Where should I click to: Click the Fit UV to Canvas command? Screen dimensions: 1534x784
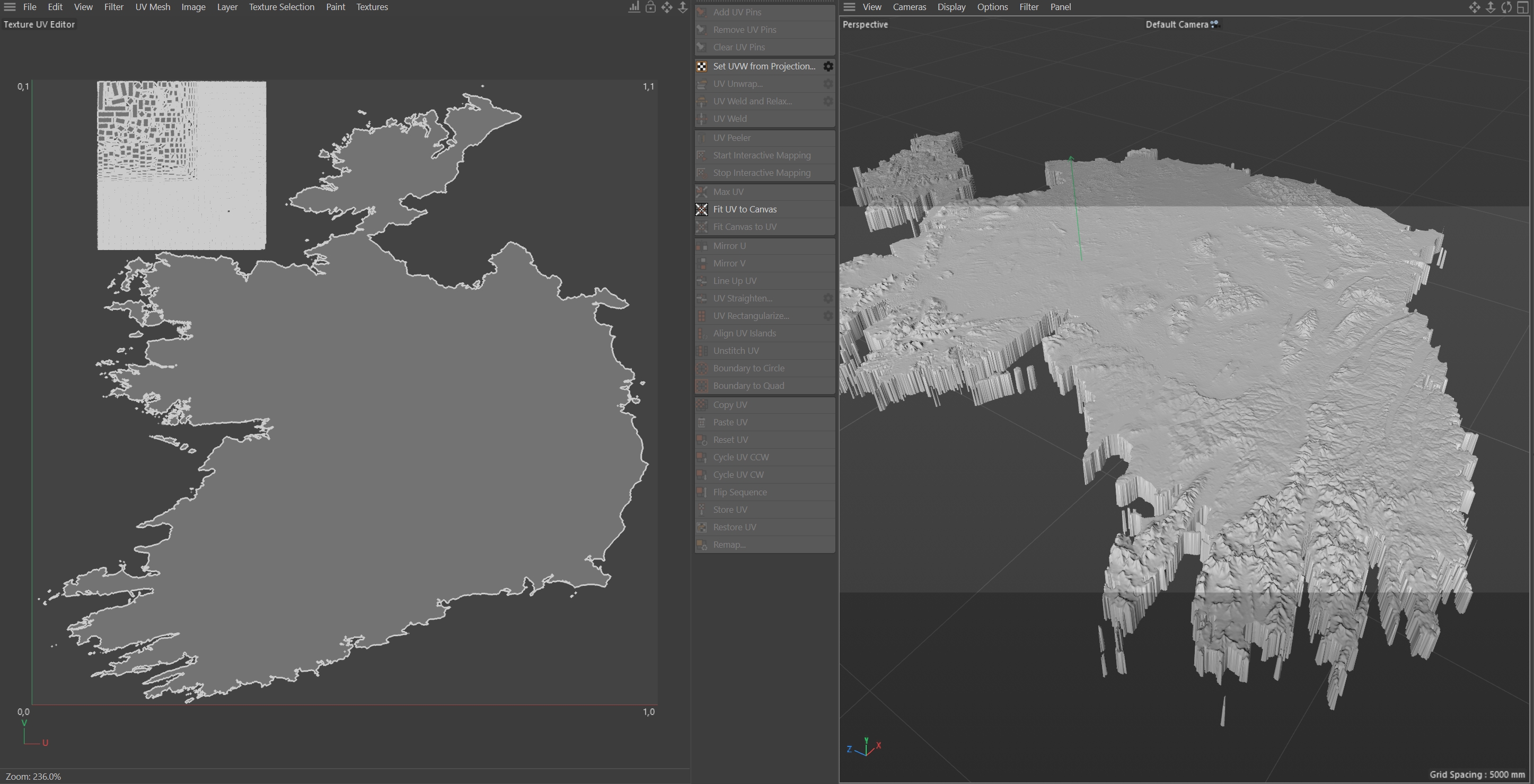[744, 209]
